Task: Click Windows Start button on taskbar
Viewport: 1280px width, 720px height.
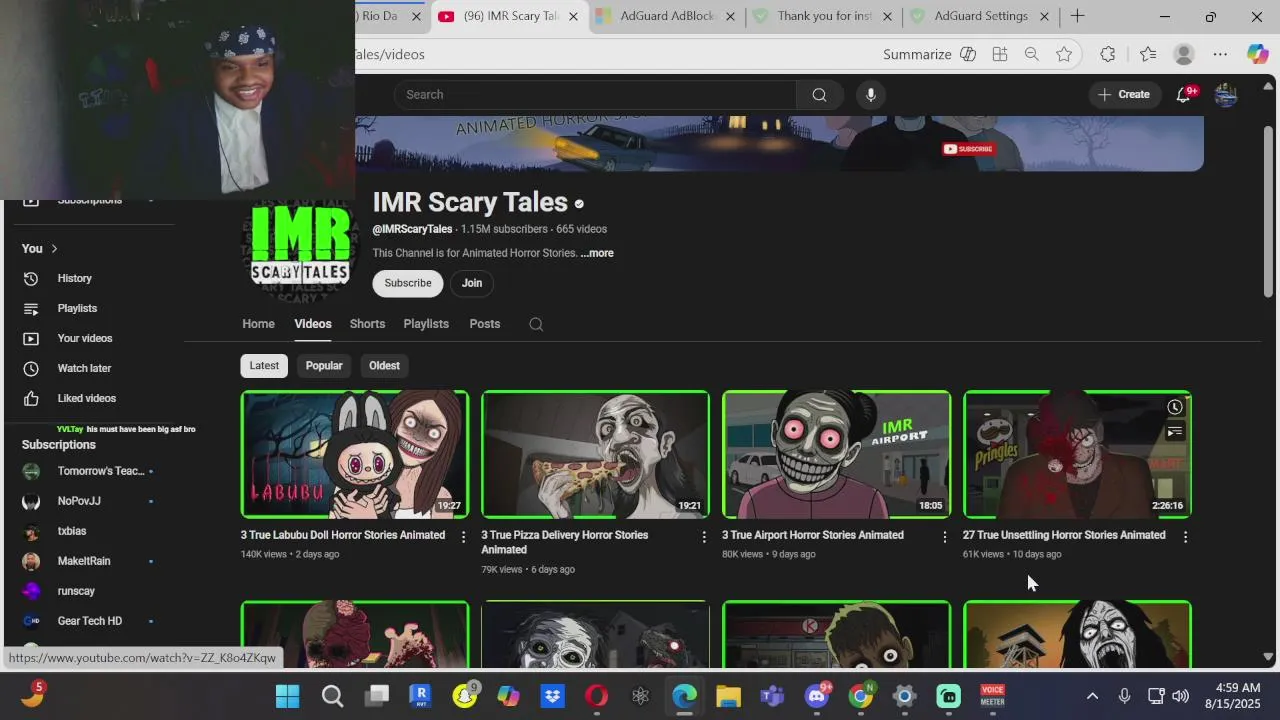Action: point(287,696)
